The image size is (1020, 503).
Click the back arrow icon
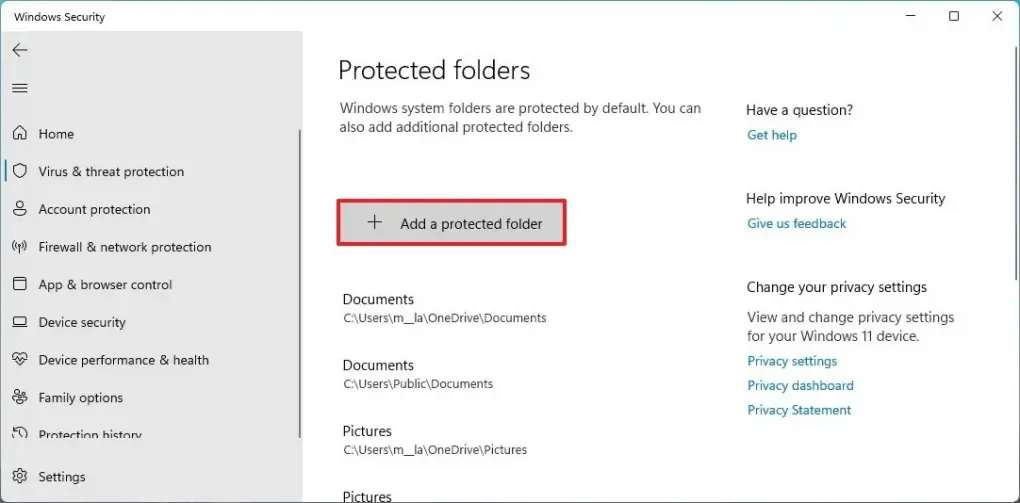tap(20, 50)
